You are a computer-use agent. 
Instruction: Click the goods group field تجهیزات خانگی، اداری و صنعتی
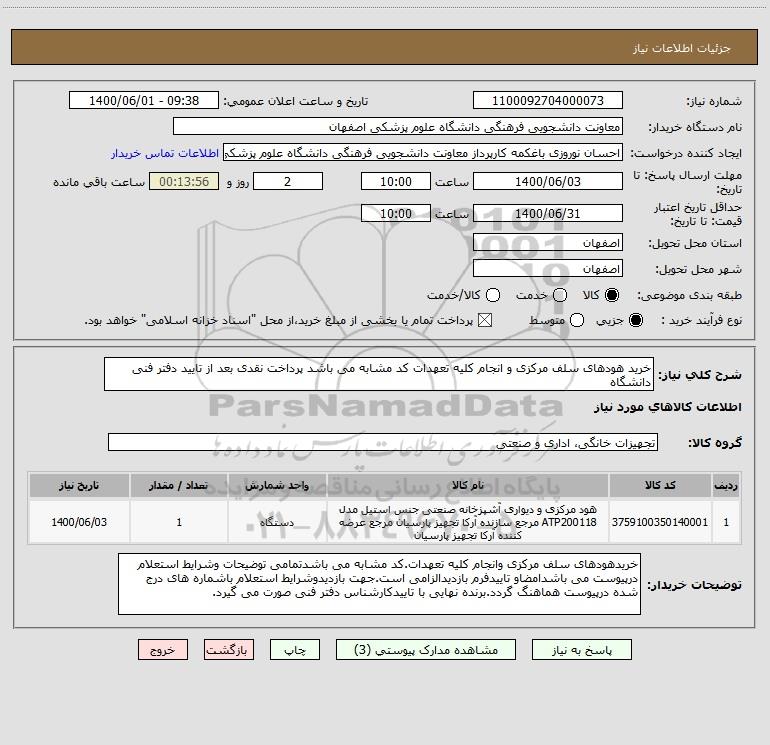pyautogui.click(x=383, y=442)
